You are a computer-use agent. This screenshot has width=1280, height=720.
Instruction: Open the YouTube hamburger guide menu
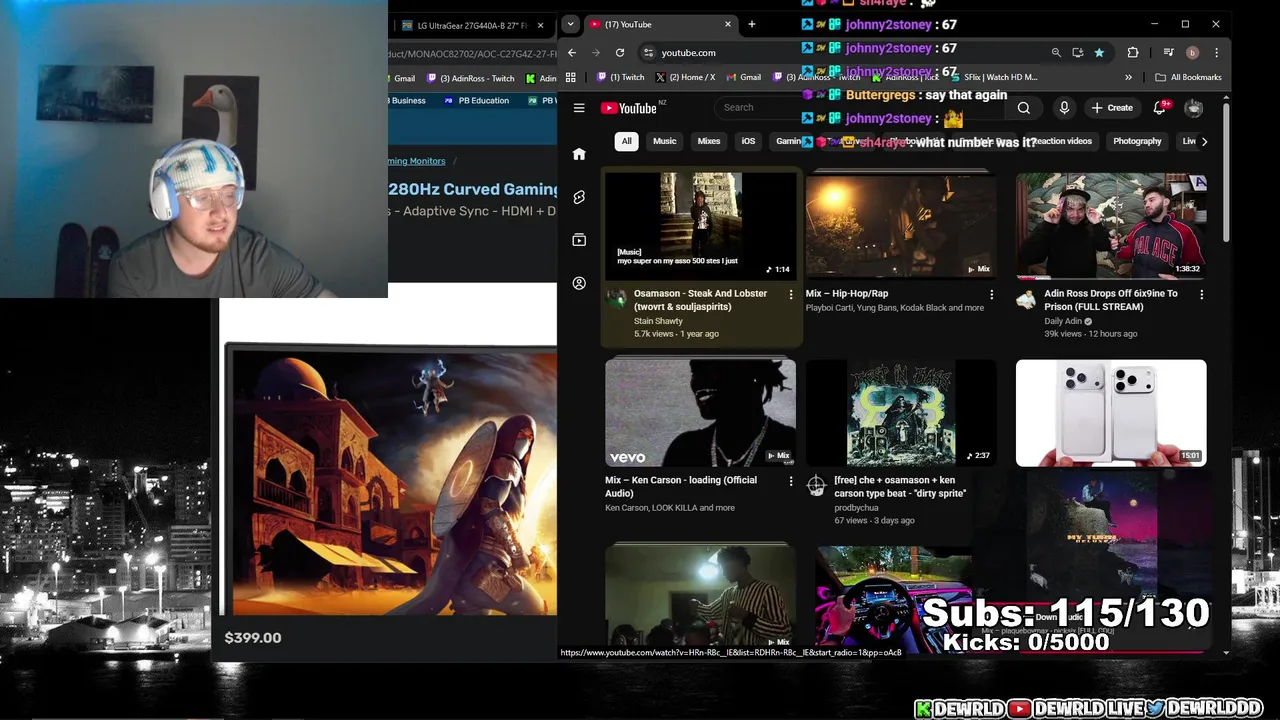click(579, 108)
